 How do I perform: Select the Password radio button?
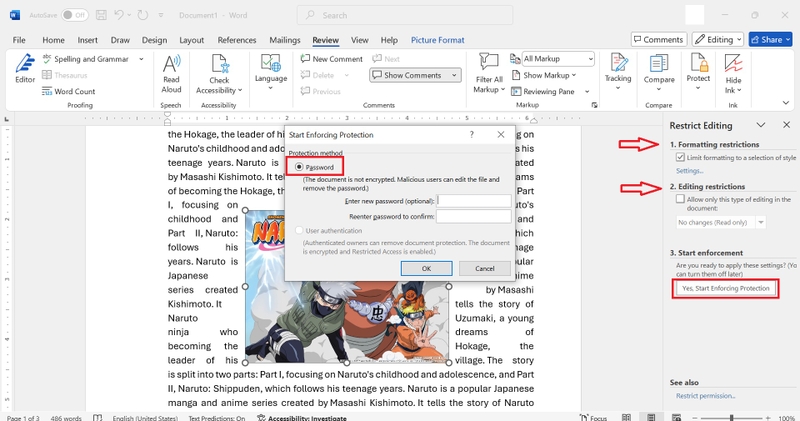(299, 167)
